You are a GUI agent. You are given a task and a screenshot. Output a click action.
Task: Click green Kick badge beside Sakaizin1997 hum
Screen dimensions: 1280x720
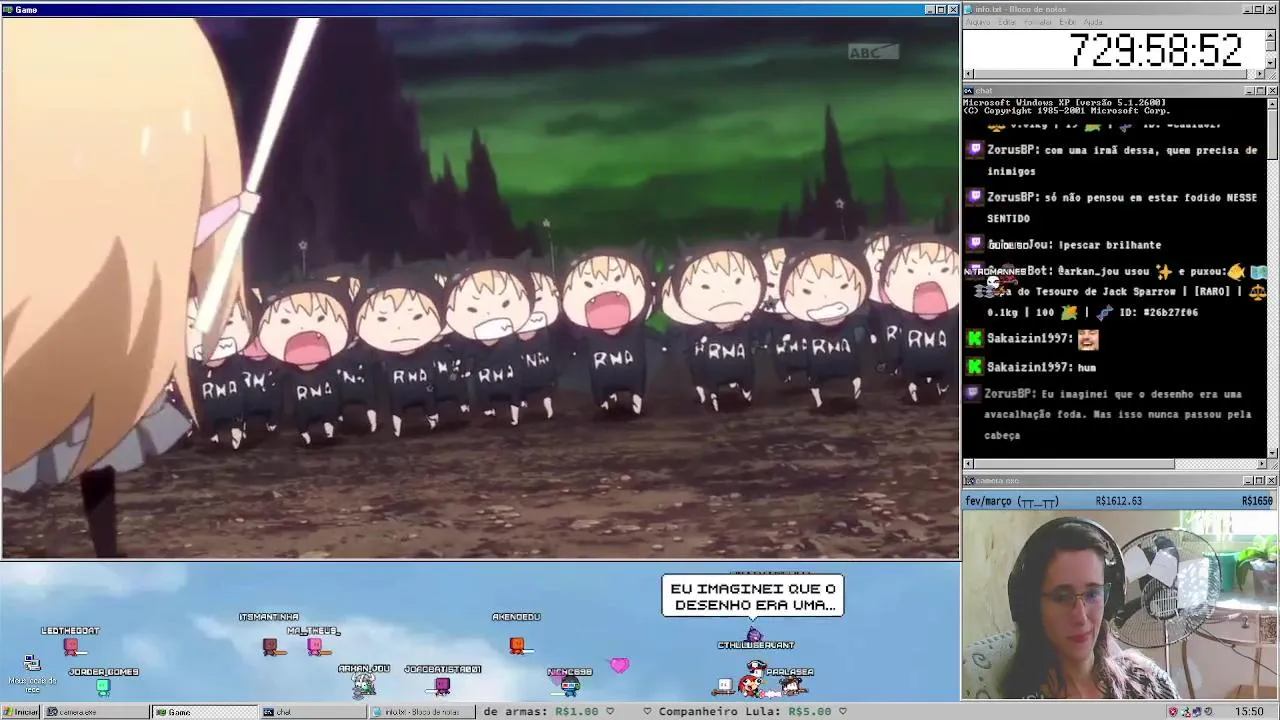pyautogui.click(x=975, y=367)
